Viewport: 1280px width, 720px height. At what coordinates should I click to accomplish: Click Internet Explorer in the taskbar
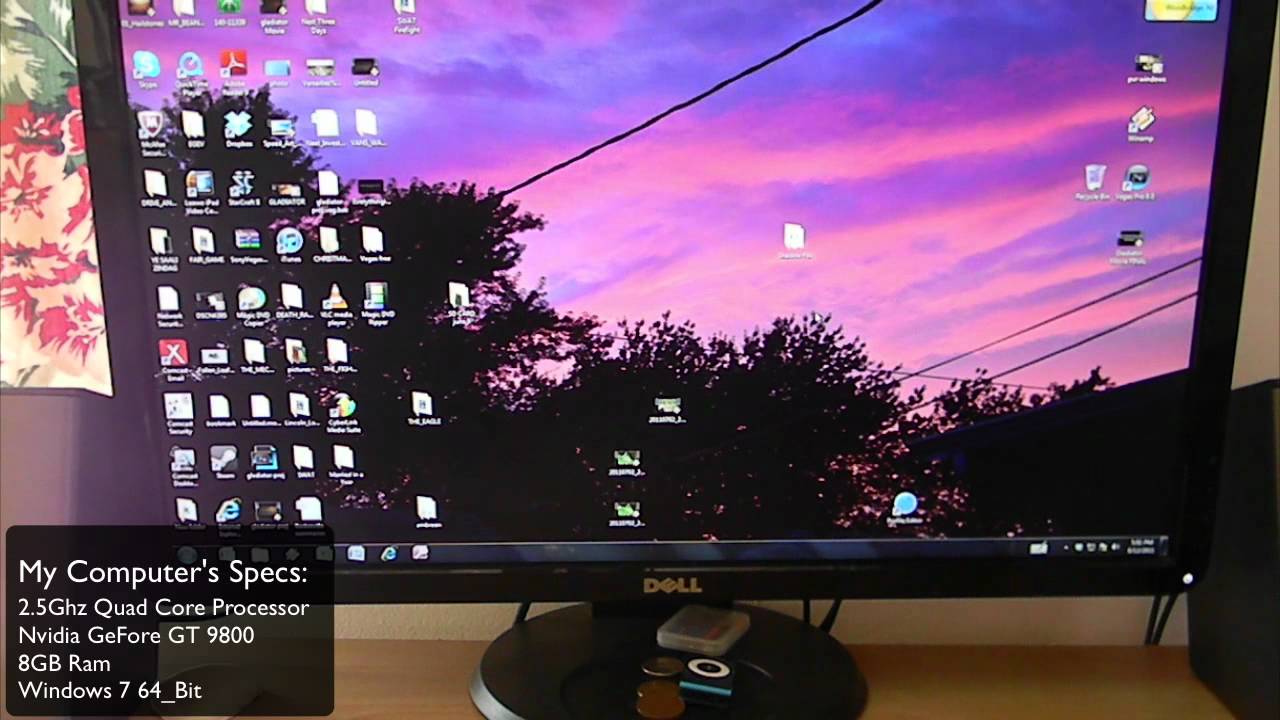[388, 553]
